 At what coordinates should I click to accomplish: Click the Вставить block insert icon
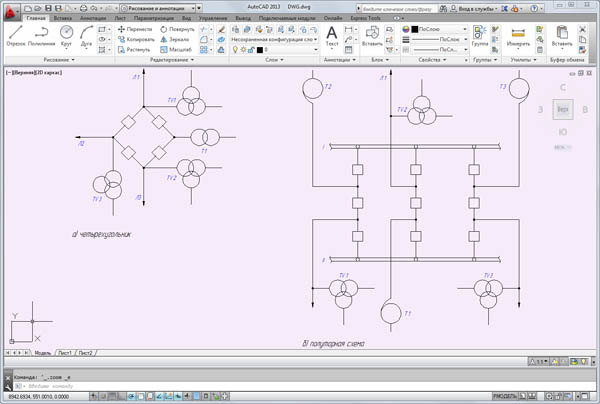point(372,35)
